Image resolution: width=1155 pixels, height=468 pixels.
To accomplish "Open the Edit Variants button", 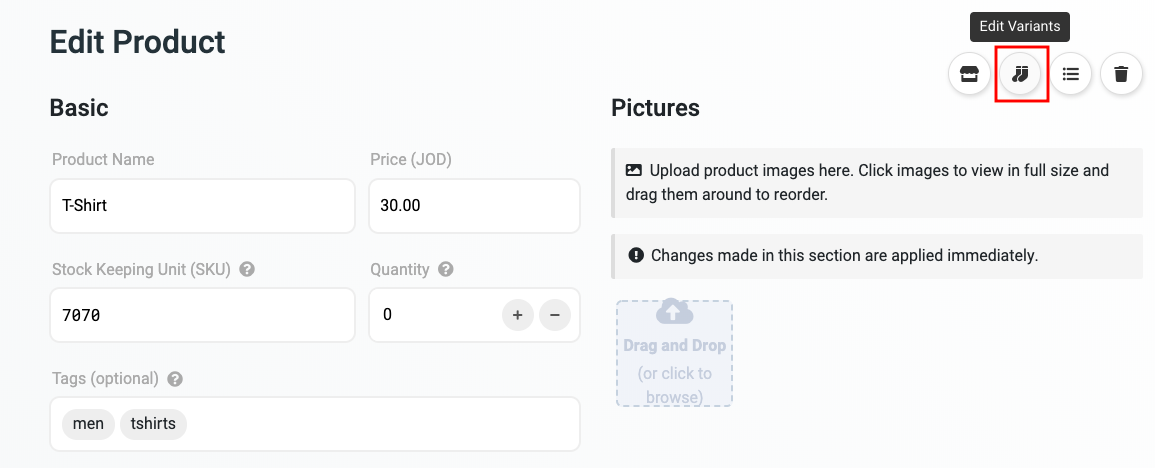I will (1020, 74).
